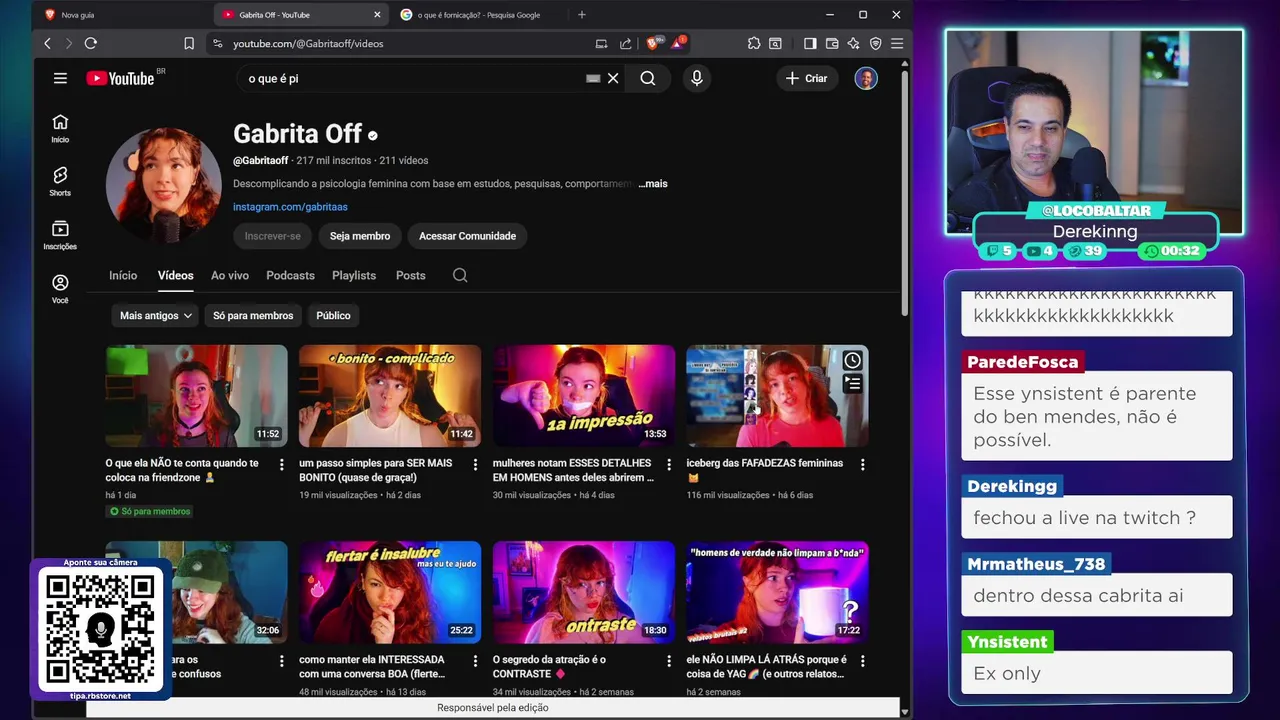Open options for friendzone video

[x=282, y=465]
